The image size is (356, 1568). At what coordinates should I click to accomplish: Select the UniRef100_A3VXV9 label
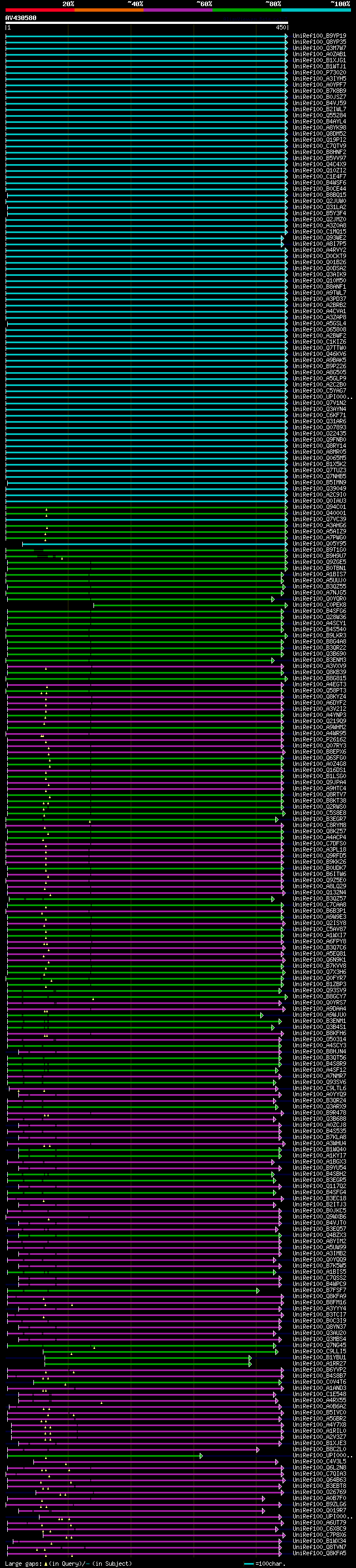coord(319,666)
